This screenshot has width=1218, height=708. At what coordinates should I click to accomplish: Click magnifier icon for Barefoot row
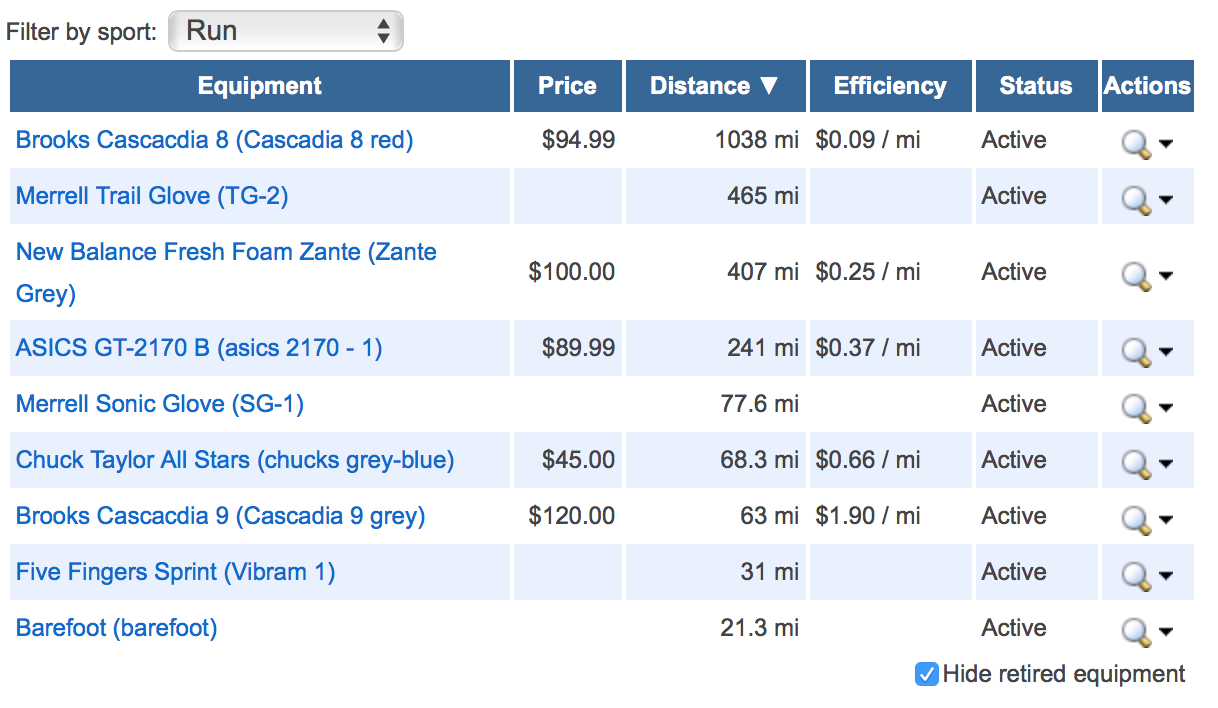(1136, 632)
